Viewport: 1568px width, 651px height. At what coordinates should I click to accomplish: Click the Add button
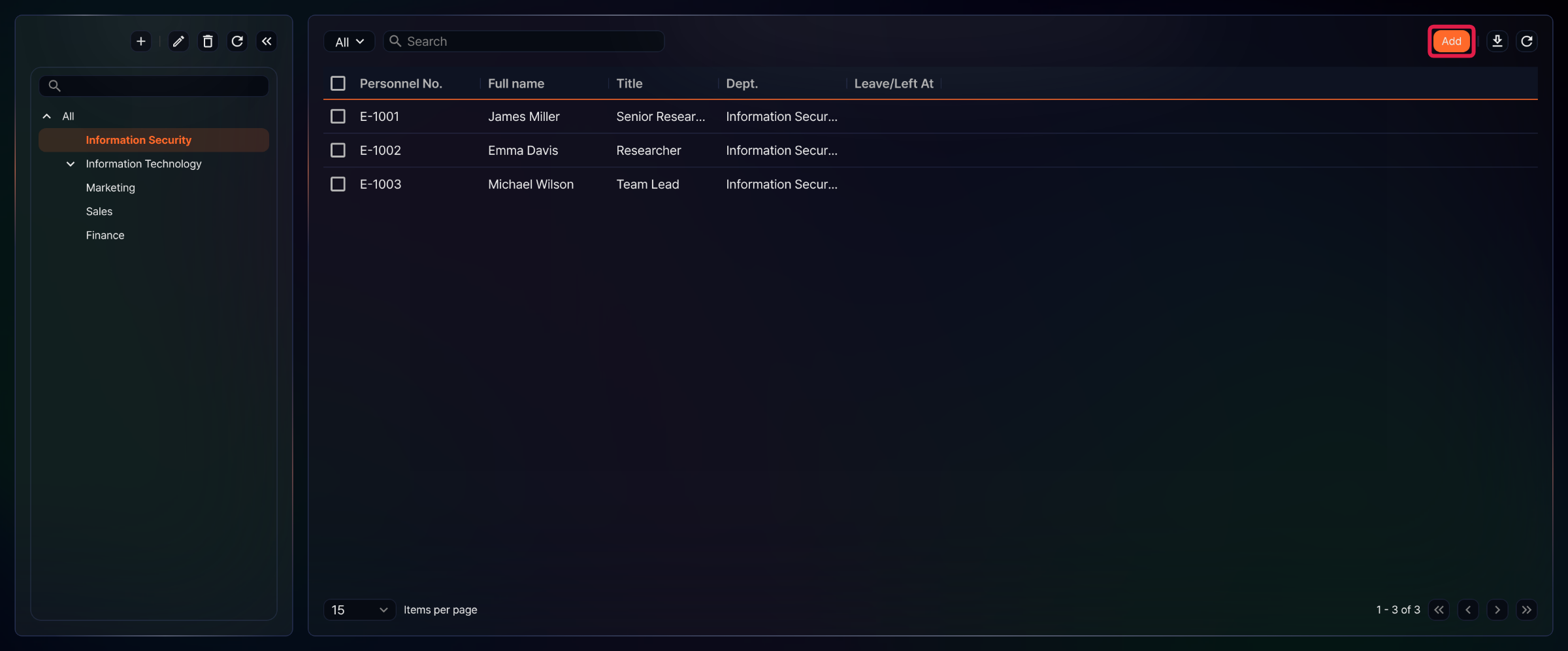coord(1452,41)
